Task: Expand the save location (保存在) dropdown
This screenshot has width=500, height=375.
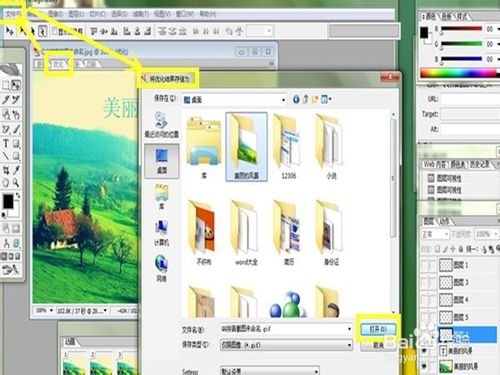Action: [283, 100]
